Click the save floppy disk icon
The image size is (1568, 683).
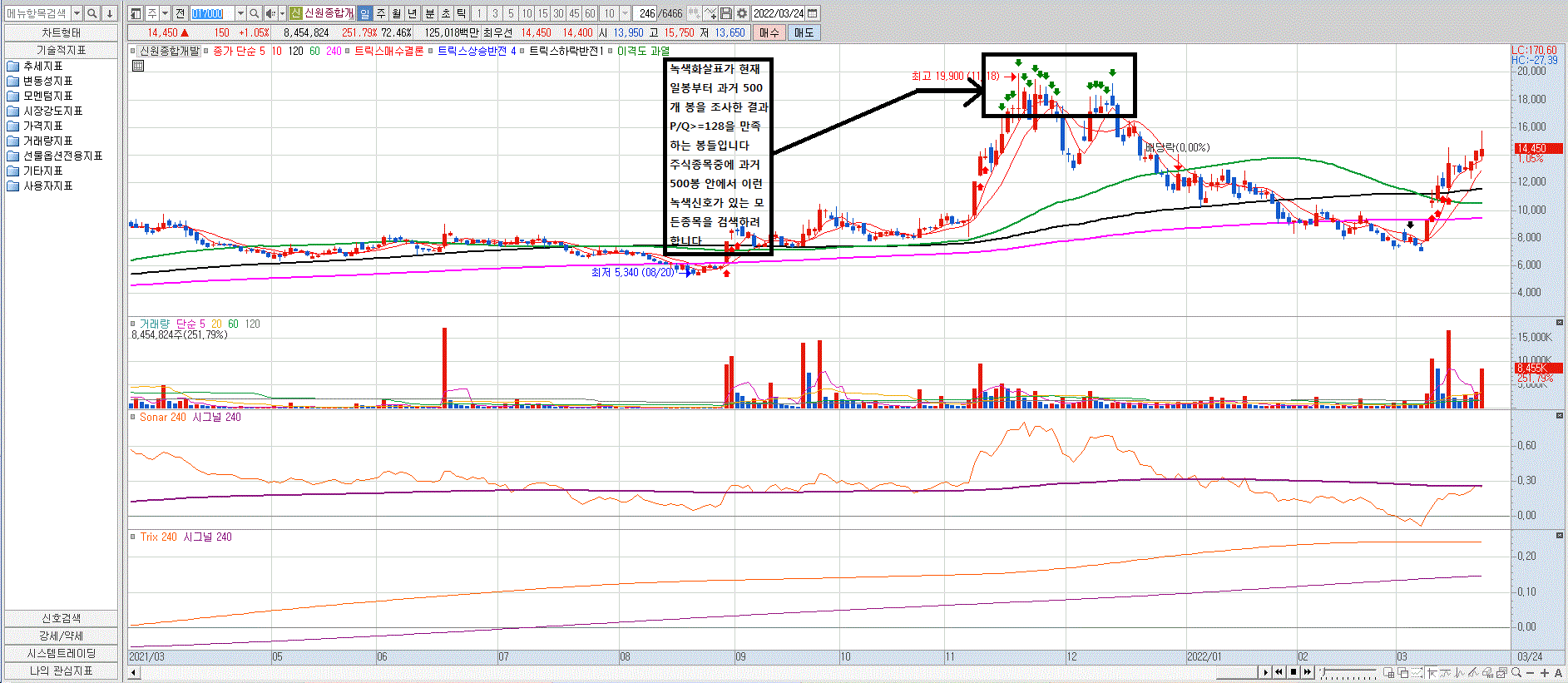click(x=726, y=13)
